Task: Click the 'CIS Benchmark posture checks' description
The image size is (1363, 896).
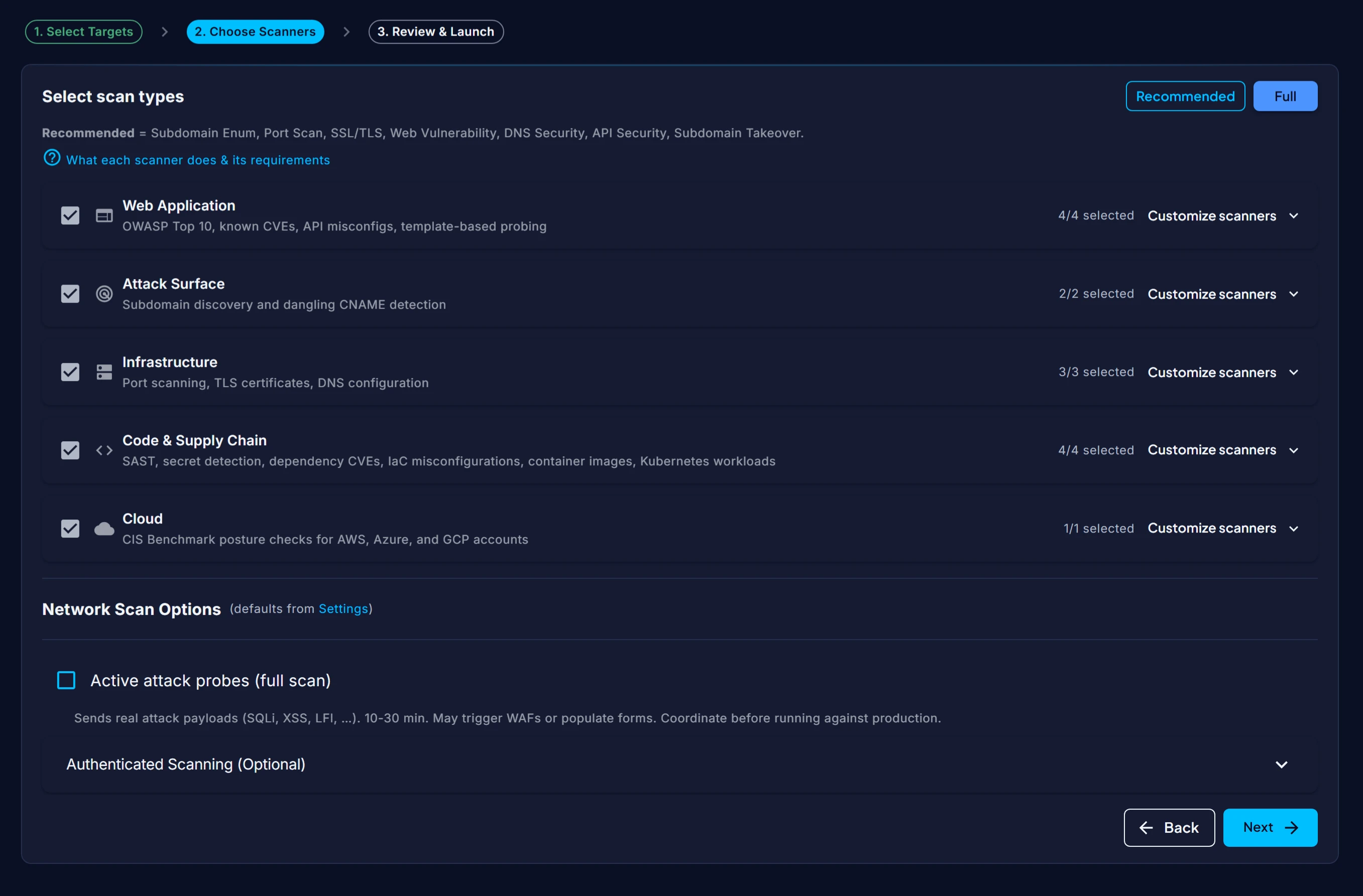Action: click(x=325, y=539)
